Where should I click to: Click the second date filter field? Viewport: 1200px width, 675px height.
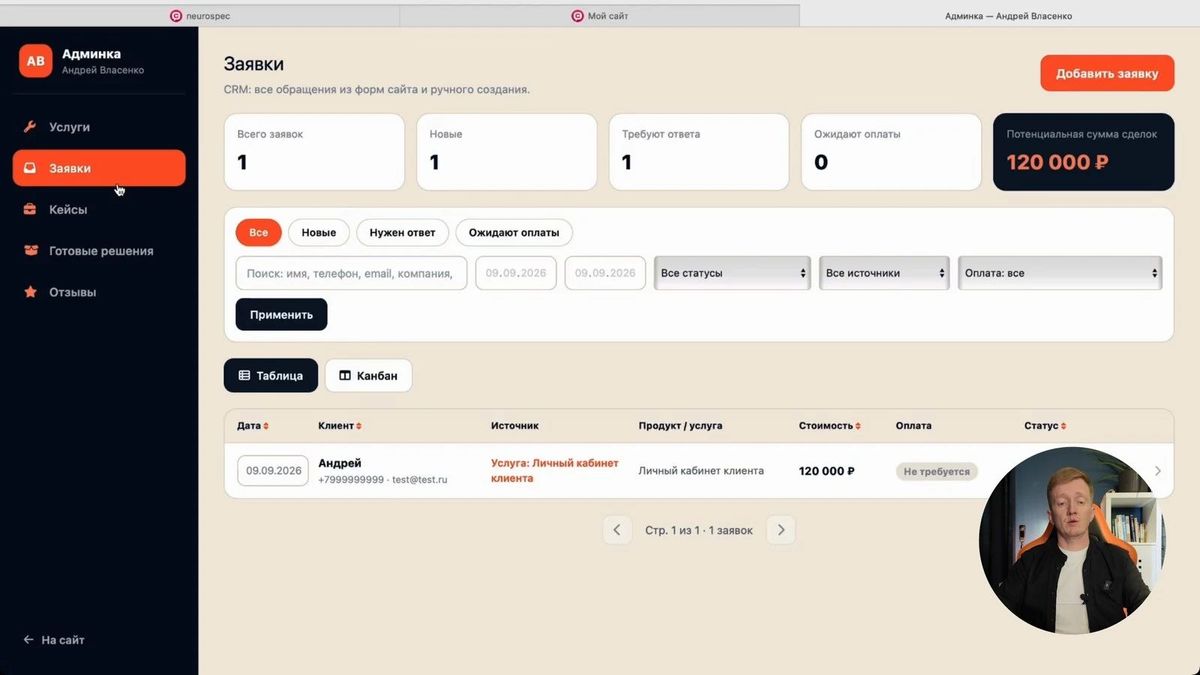[x=605, y=273]
